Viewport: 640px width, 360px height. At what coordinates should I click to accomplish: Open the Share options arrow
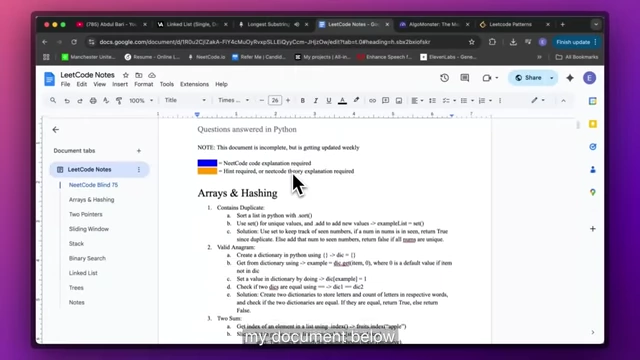point(552,78)
